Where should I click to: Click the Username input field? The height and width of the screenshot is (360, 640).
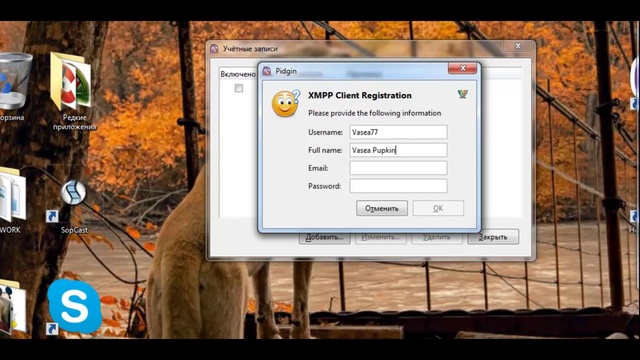pos(398,132)
